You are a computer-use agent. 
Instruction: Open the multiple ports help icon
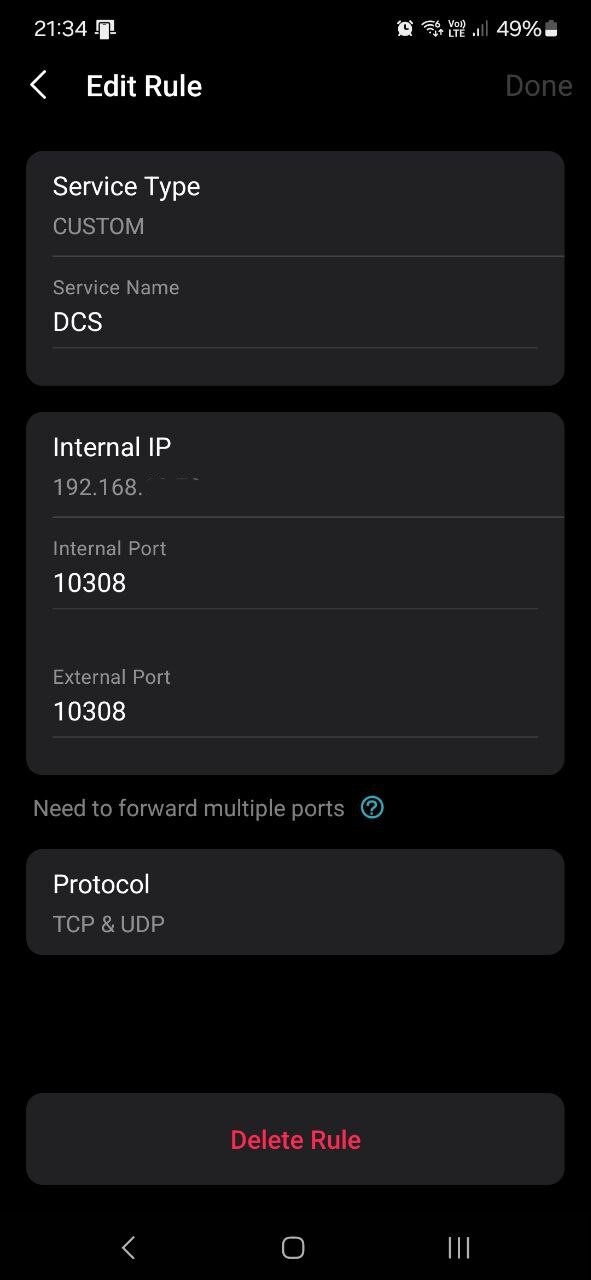372,808
